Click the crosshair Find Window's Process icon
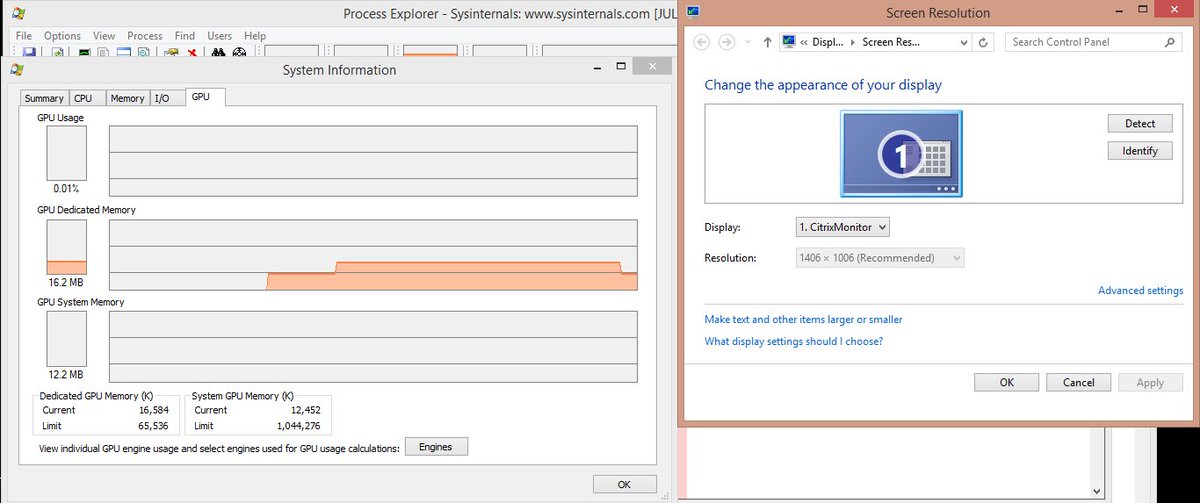Image resolution: width=1200 pixels, height=503 pixels. click(x=239, y=52)
